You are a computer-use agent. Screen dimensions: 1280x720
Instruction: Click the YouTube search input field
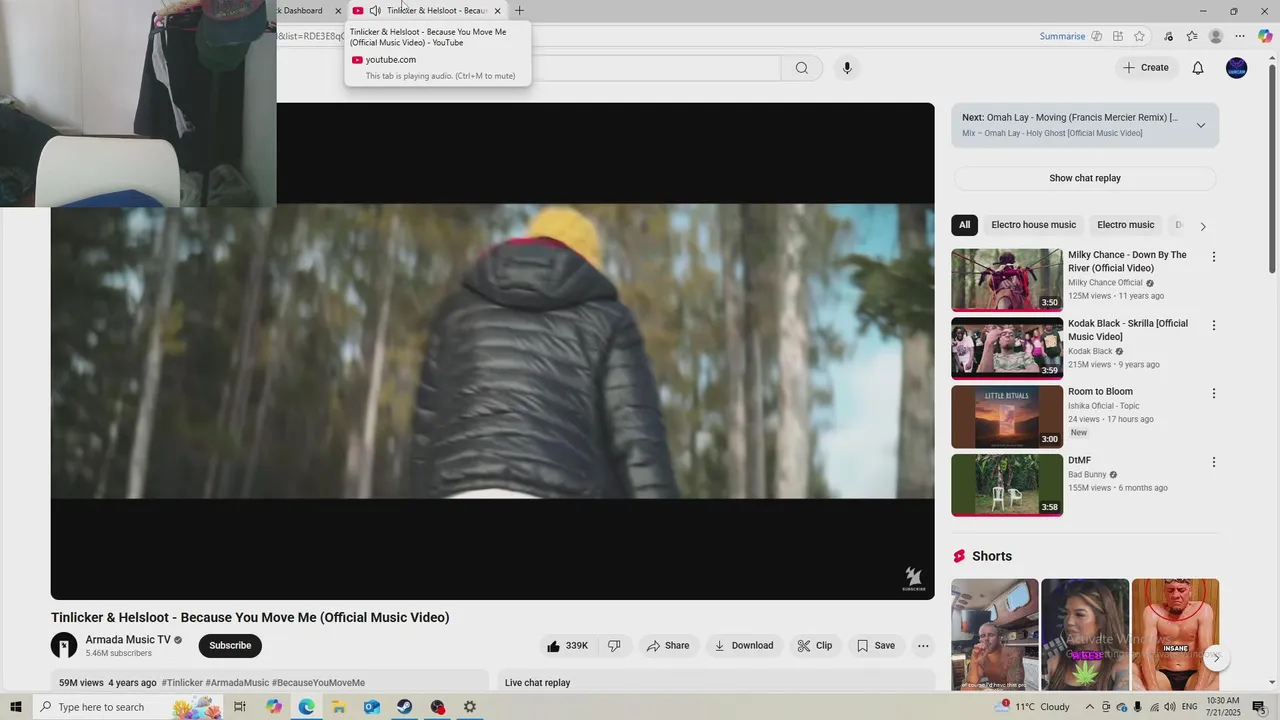(655, 68)
